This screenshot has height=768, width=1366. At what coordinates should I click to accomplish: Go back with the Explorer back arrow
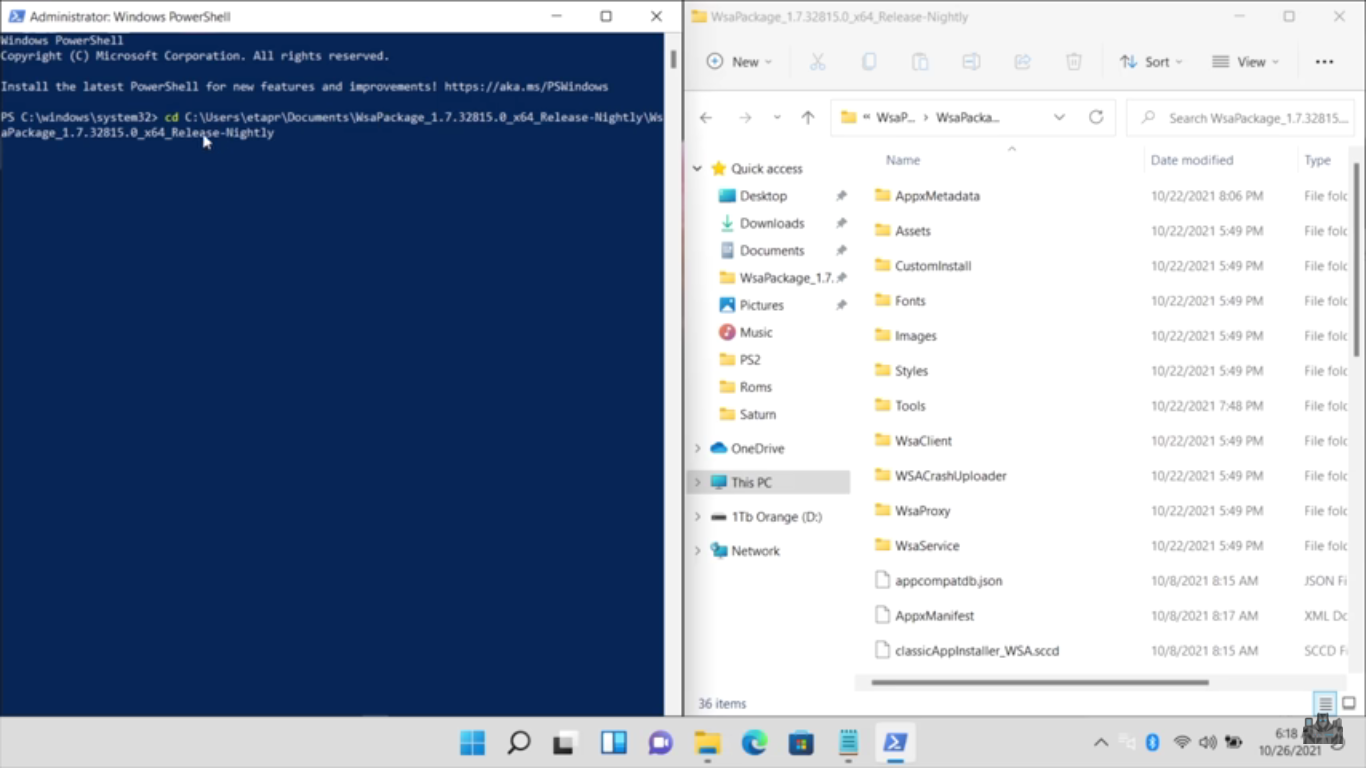(706, 117)
